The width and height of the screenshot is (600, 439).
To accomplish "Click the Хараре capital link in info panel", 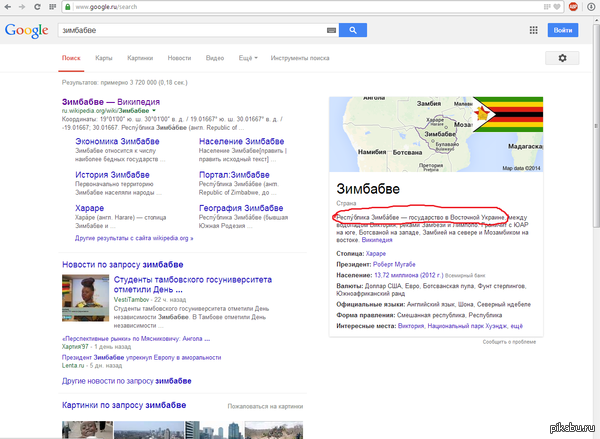I will pyautogui.click(x=374, y=255).
